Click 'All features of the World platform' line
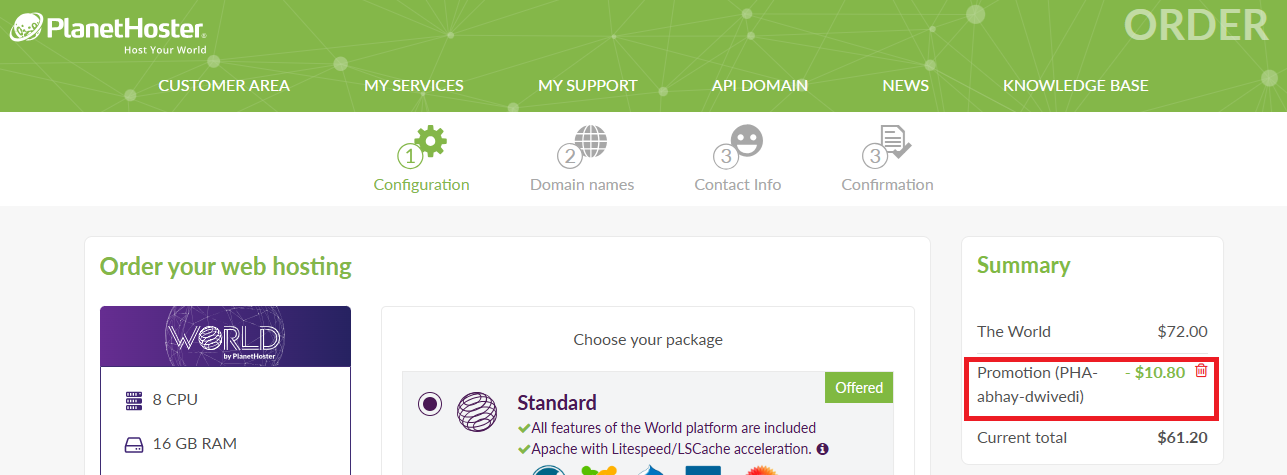 coord(667,428)
